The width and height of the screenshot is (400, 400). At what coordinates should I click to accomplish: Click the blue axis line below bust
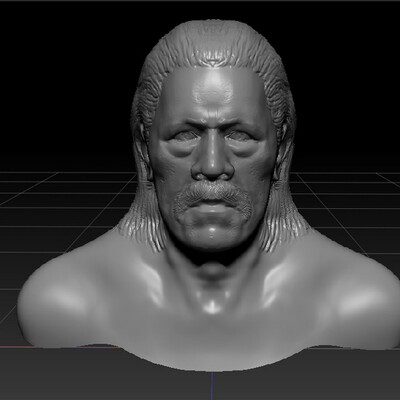click(212, 386)
